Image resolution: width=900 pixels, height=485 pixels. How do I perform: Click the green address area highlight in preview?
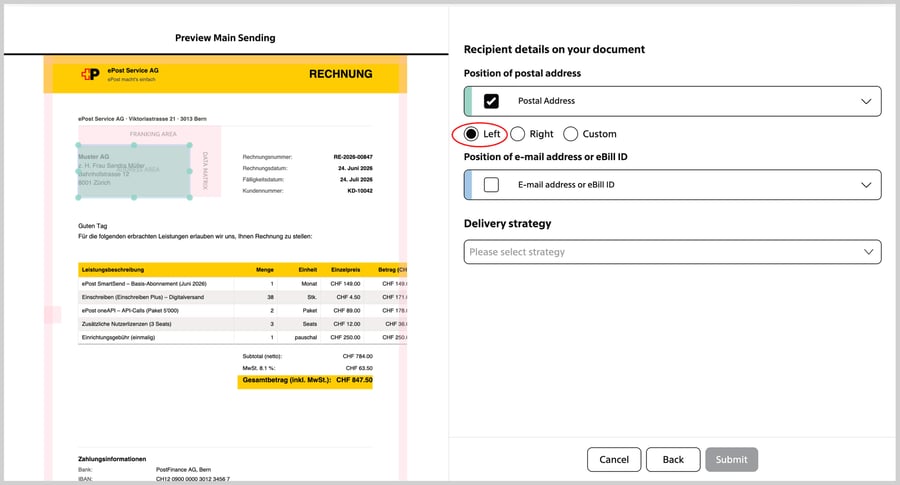pyautogui.click(x=134, y=171)
